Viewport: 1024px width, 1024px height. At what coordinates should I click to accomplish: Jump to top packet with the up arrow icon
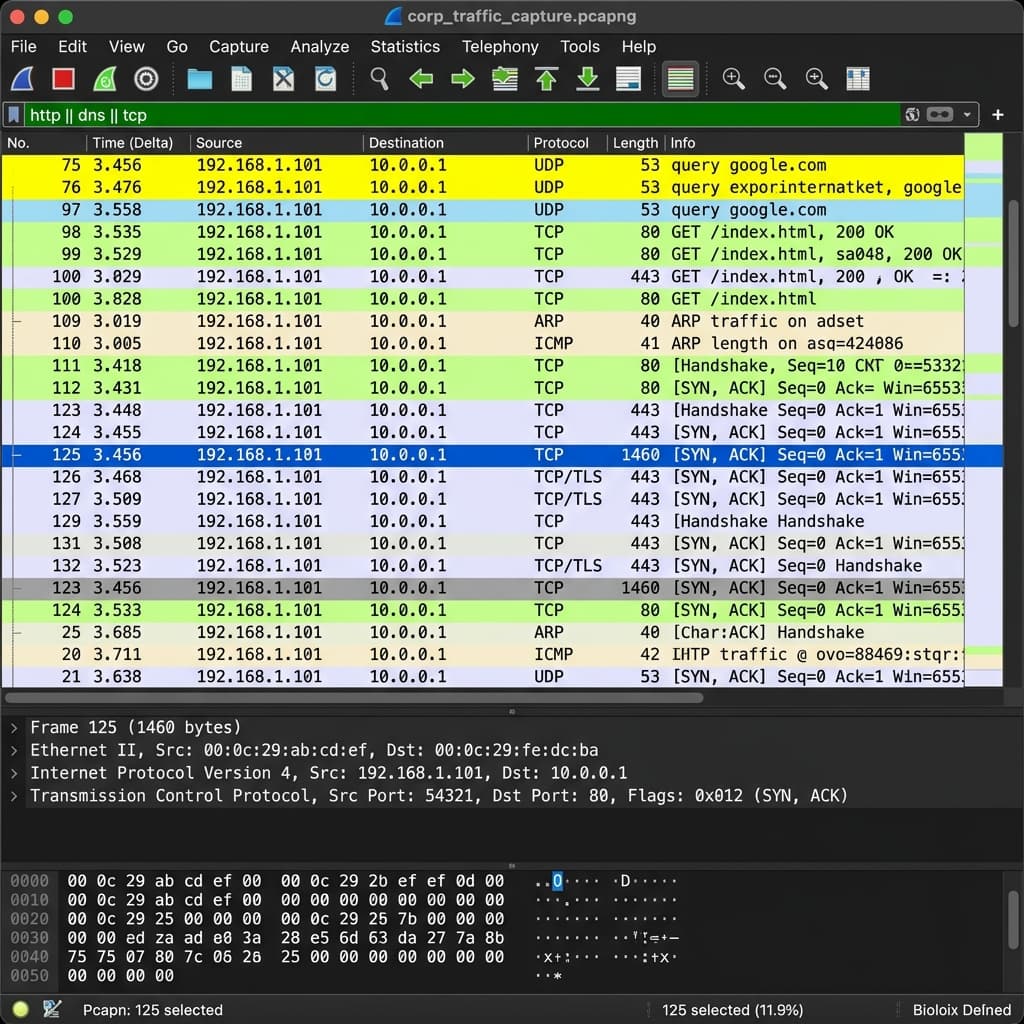[x=546, y=79]
